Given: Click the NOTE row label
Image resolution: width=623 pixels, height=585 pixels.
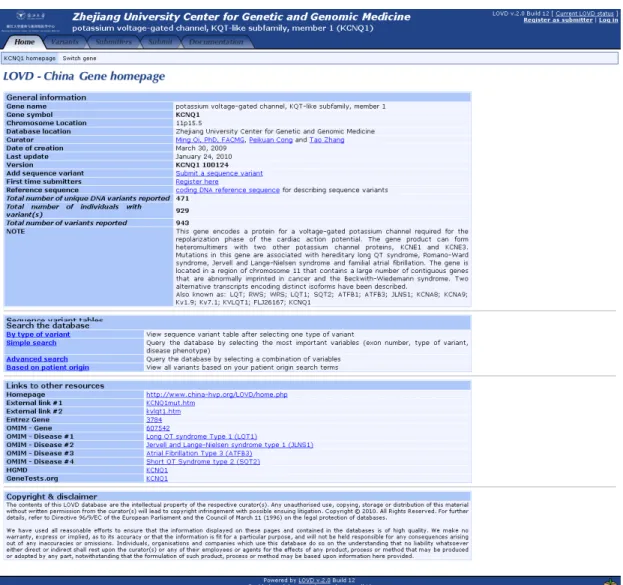Looking at the screenshot, I should click(15, 231).
